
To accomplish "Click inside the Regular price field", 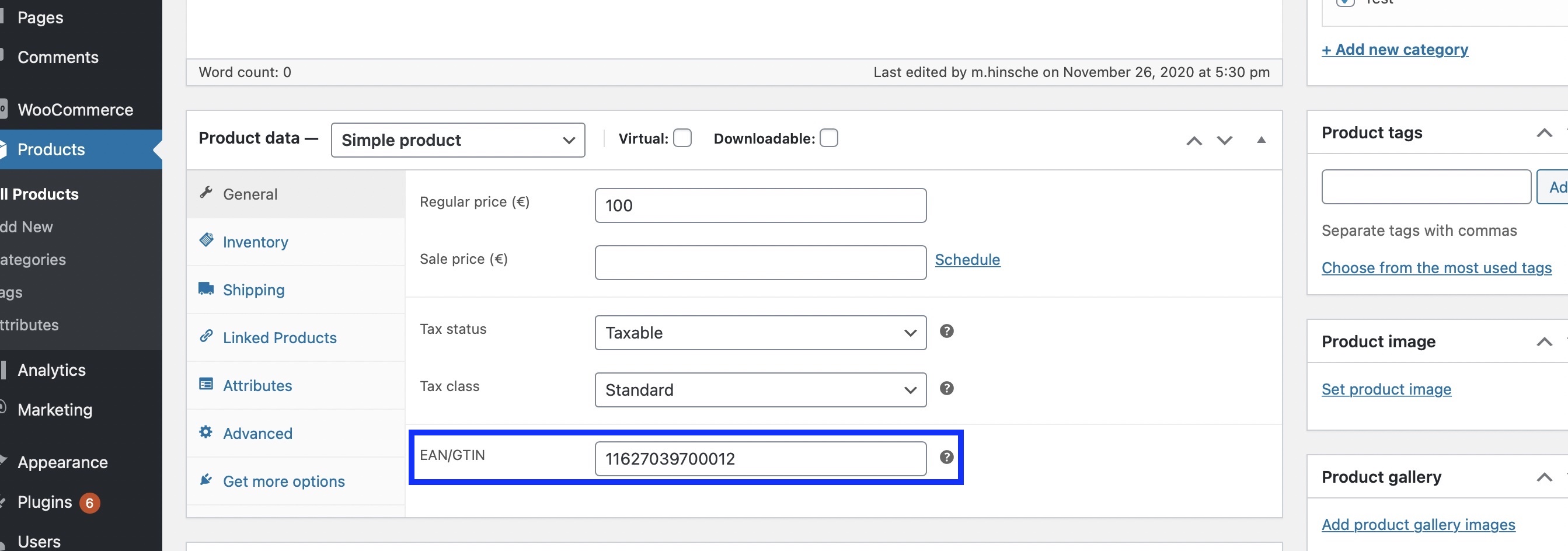I will pyautogui.click(x=759, y=205).
